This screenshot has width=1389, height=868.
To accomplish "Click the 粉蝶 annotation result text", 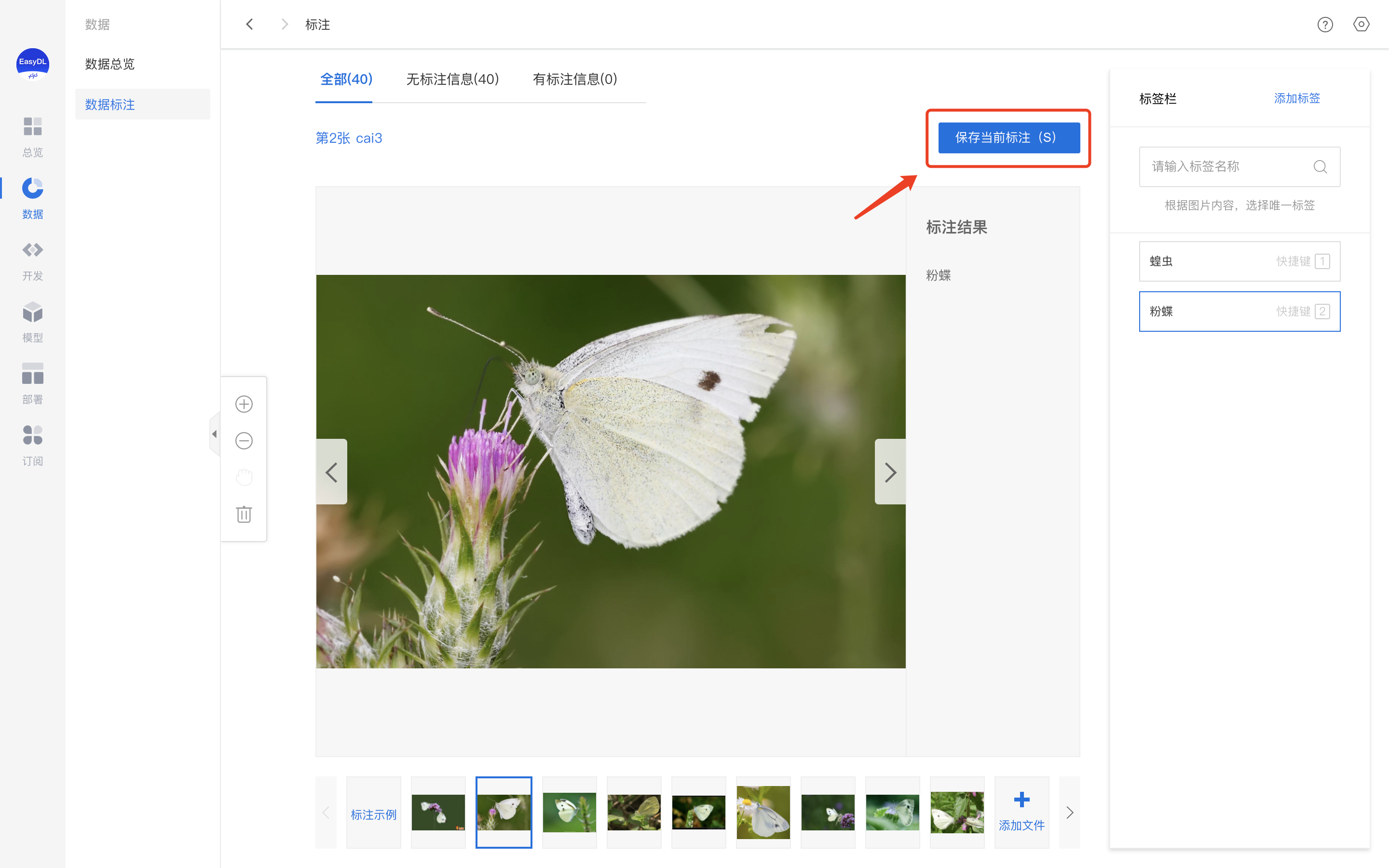I will (x=939, y=275).
